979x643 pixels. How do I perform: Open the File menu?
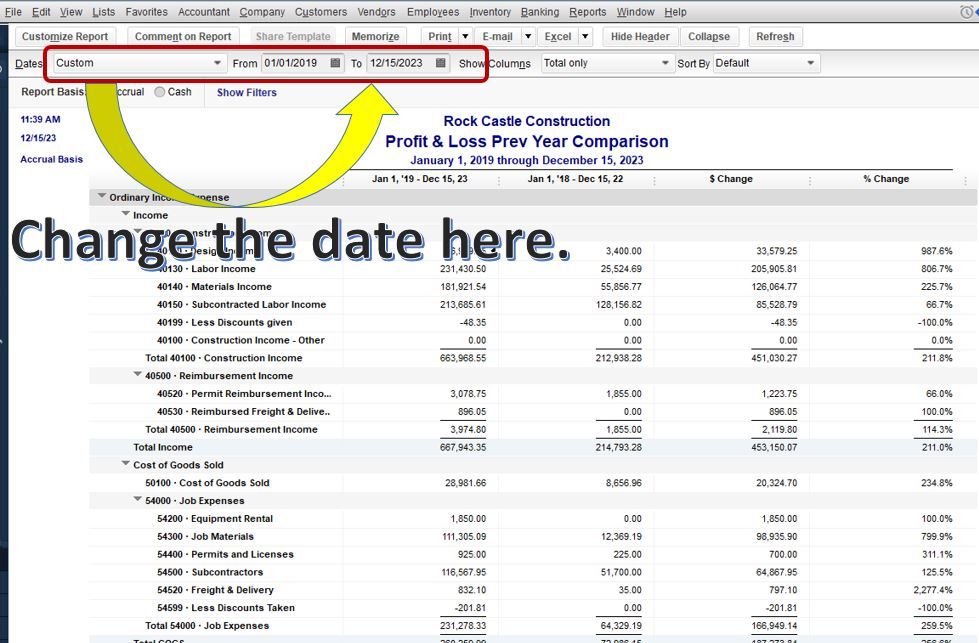(x=13, y=12)
